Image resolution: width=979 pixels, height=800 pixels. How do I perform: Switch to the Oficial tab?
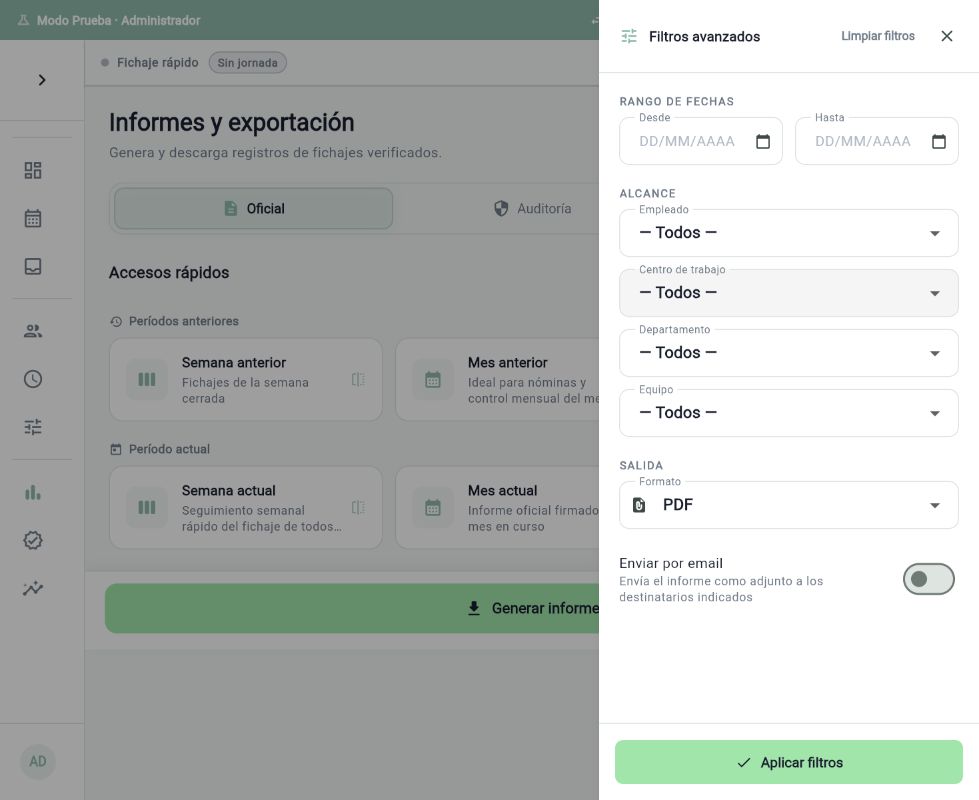coord(253,209)
